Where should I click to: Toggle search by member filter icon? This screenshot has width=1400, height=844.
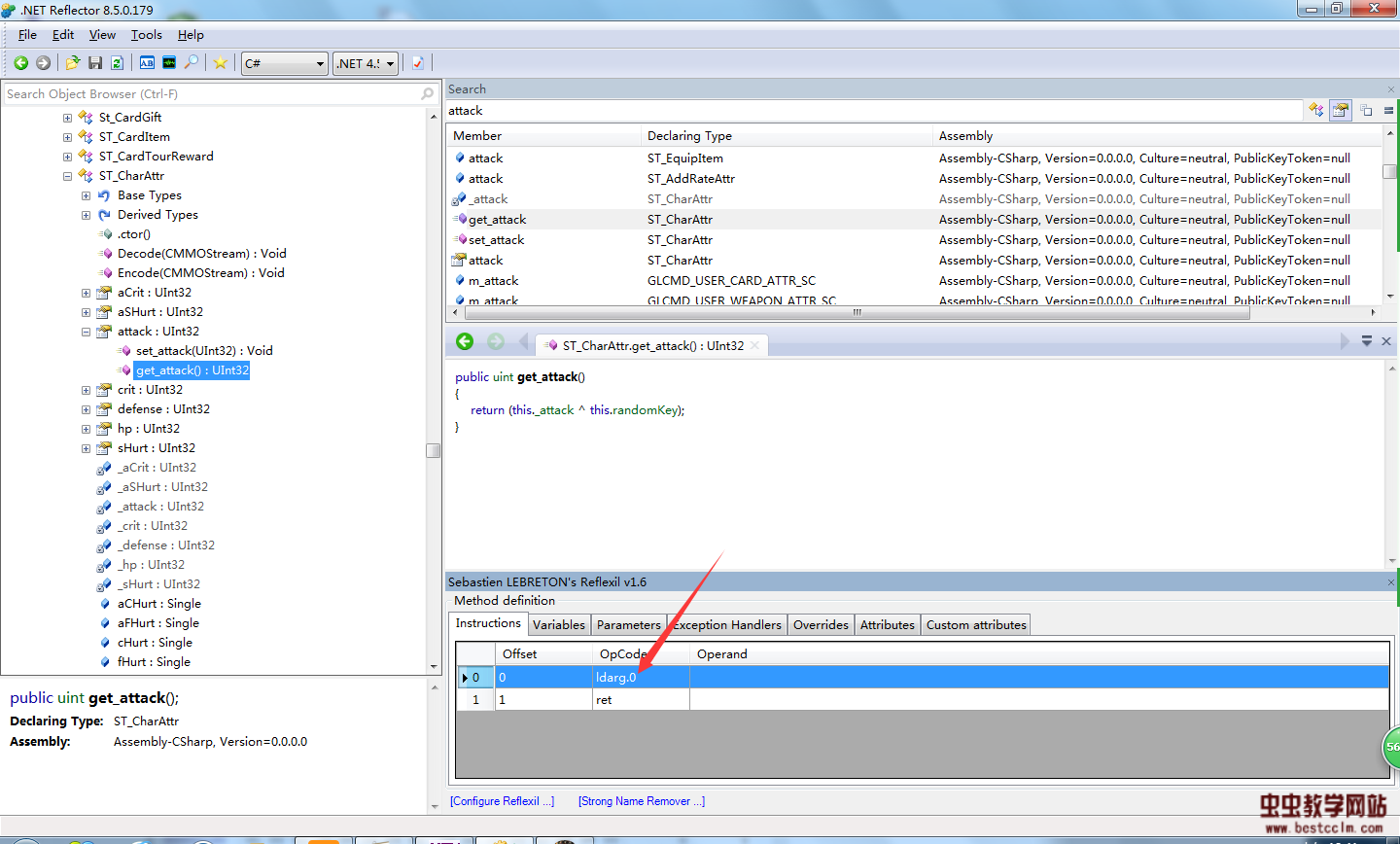tap(1341, 110)
